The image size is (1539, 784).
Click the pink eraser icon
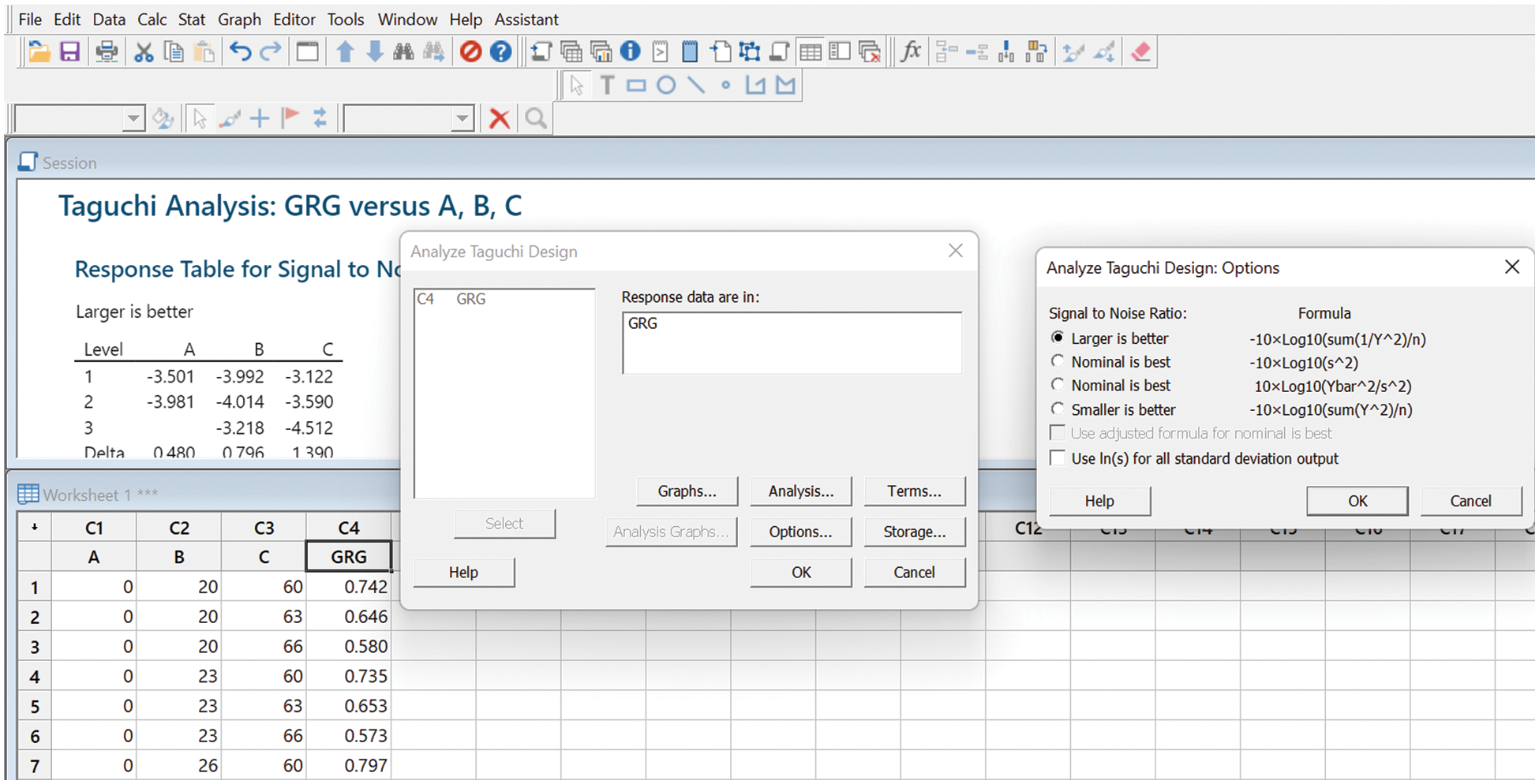point(1140,52)
